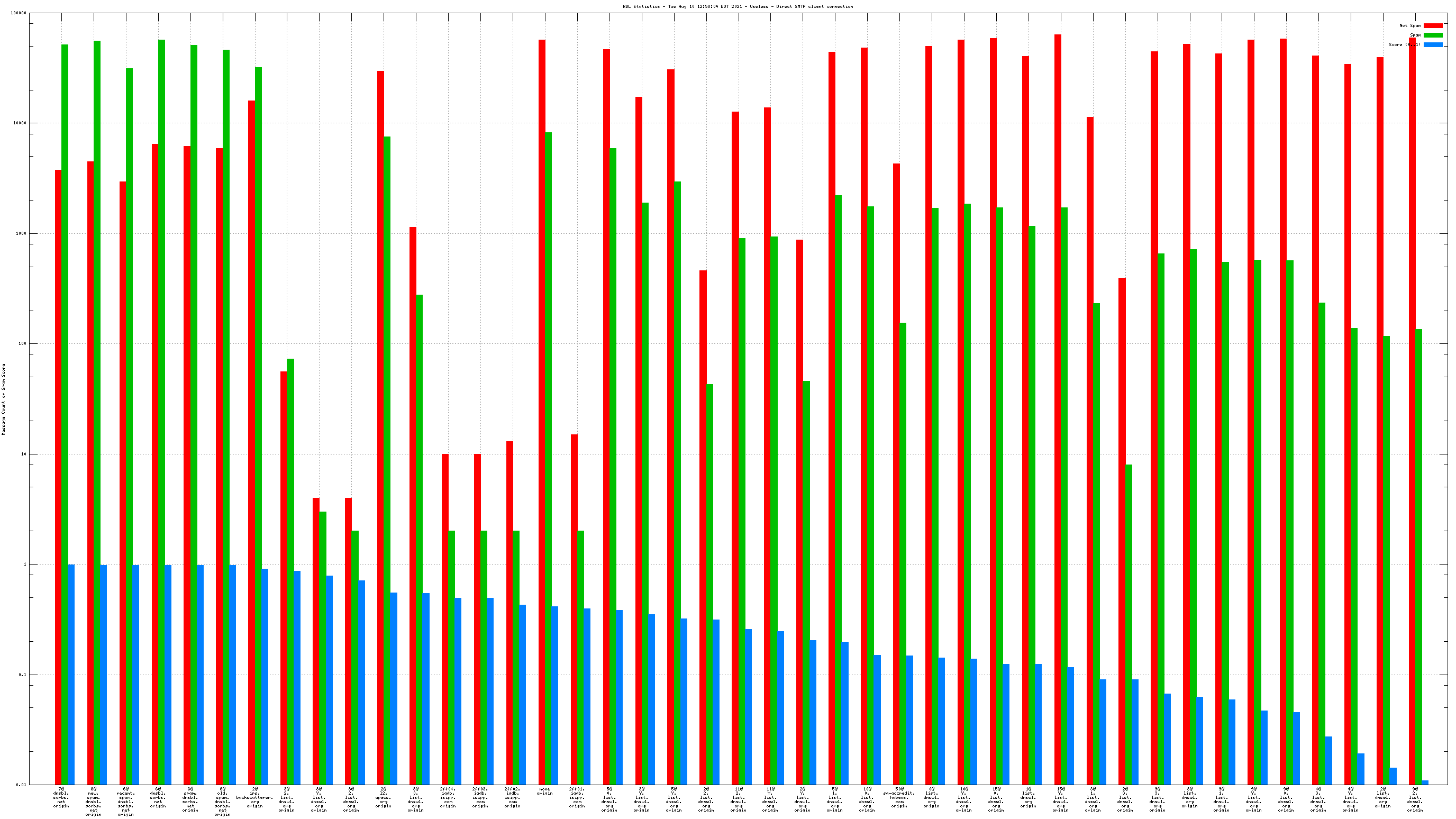Click the 12.apews.org x-axis label
1456x819 pixels.
[383, 797]
